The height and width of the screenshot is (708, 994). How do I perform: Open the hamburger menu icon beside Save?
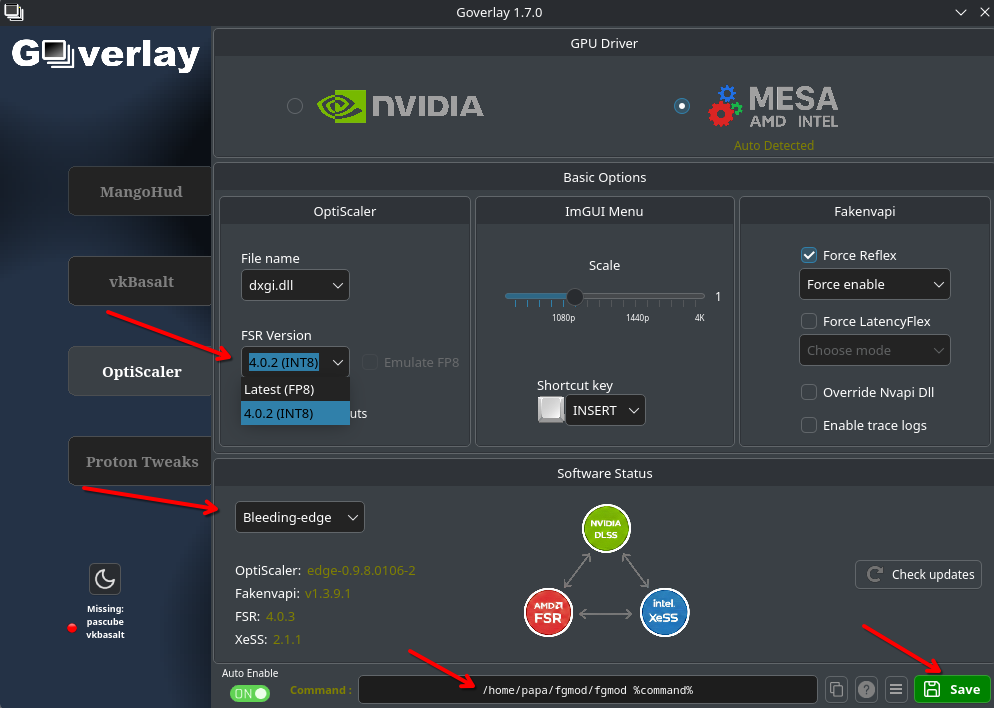896,690
